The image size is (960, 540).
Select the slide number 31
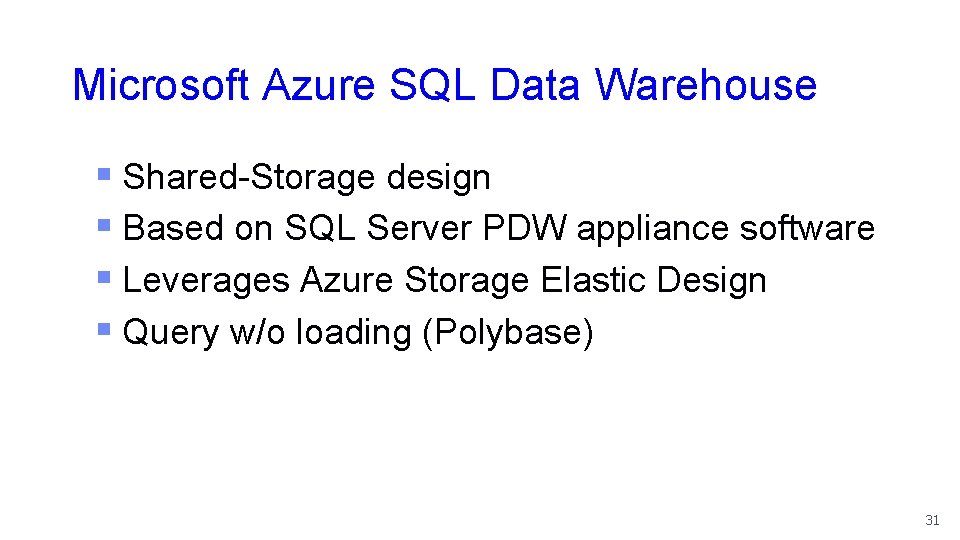pos(932,520)
